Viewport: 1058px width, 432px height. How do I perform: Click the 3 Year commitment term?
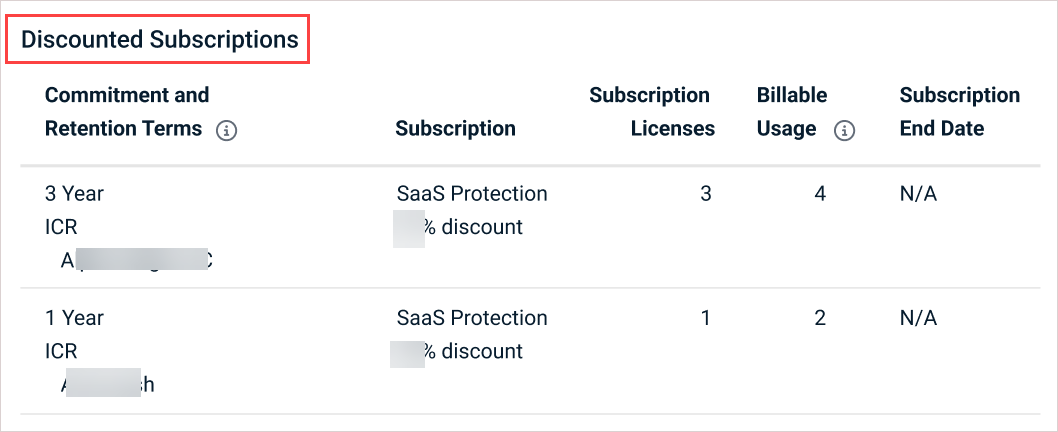[74, 194]
